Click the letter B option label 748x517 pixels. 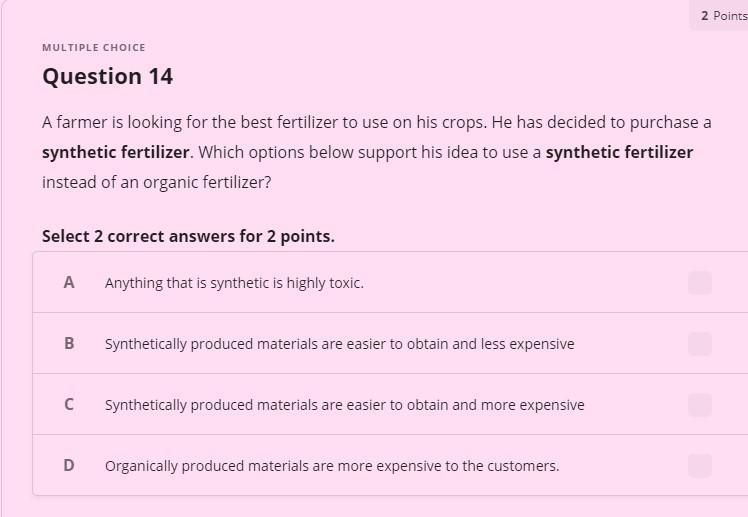[x=69, y=344]
